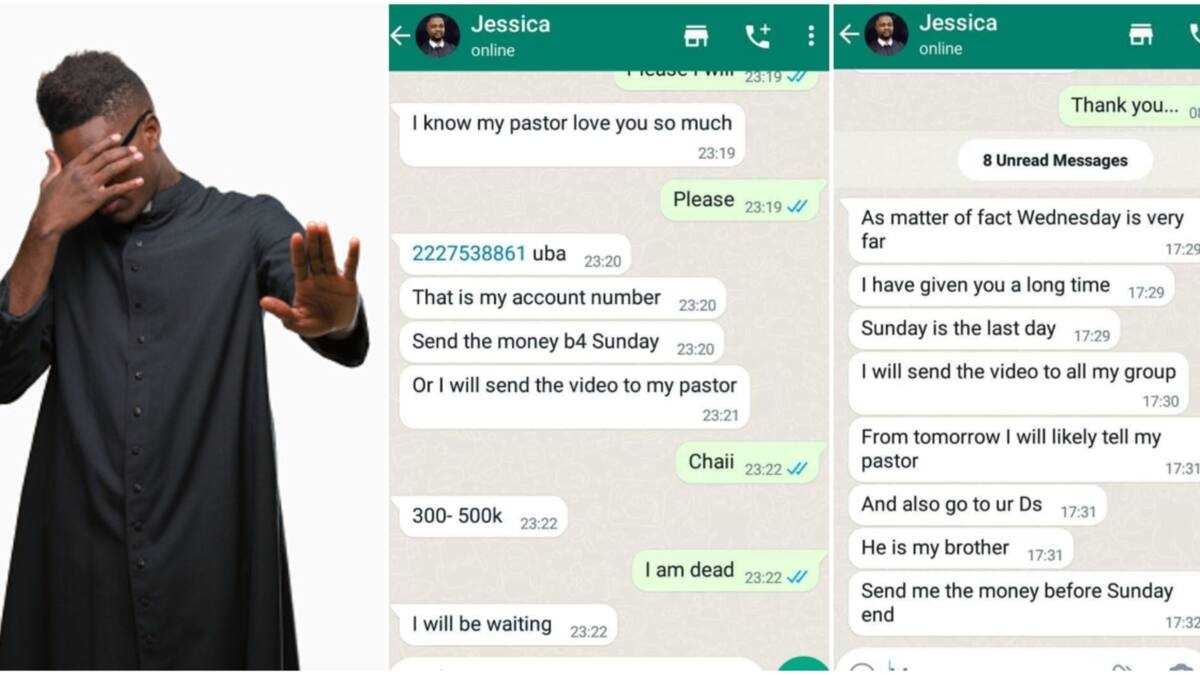Tap the back arrow in left chat
This screenshot has width=1200, height=675.
click(x=401, y=36)
